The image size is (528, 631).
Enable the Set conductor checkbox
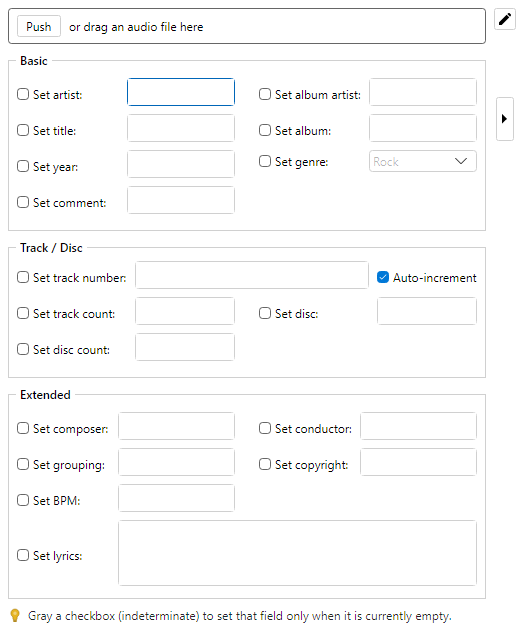tap(265, 428)
